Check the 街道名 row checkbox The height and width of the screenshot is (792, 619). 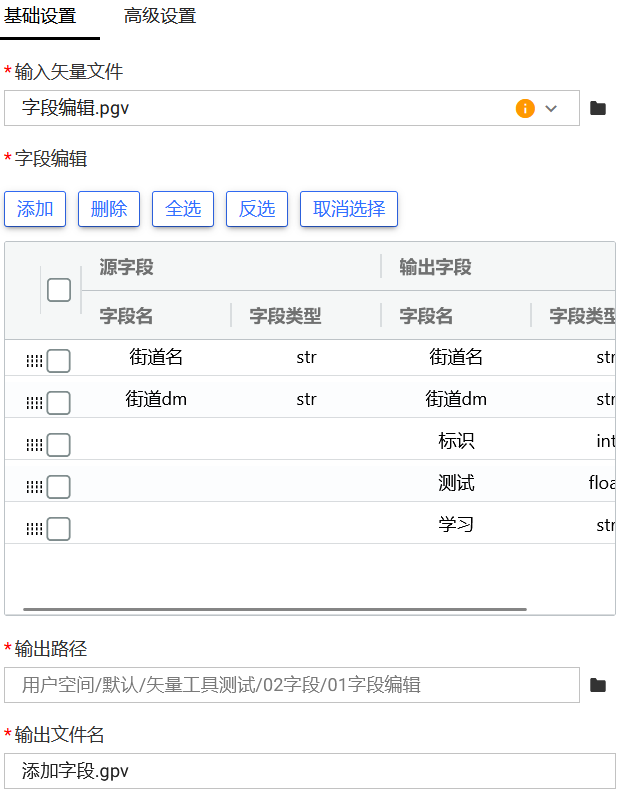click(x=59, y=361)
